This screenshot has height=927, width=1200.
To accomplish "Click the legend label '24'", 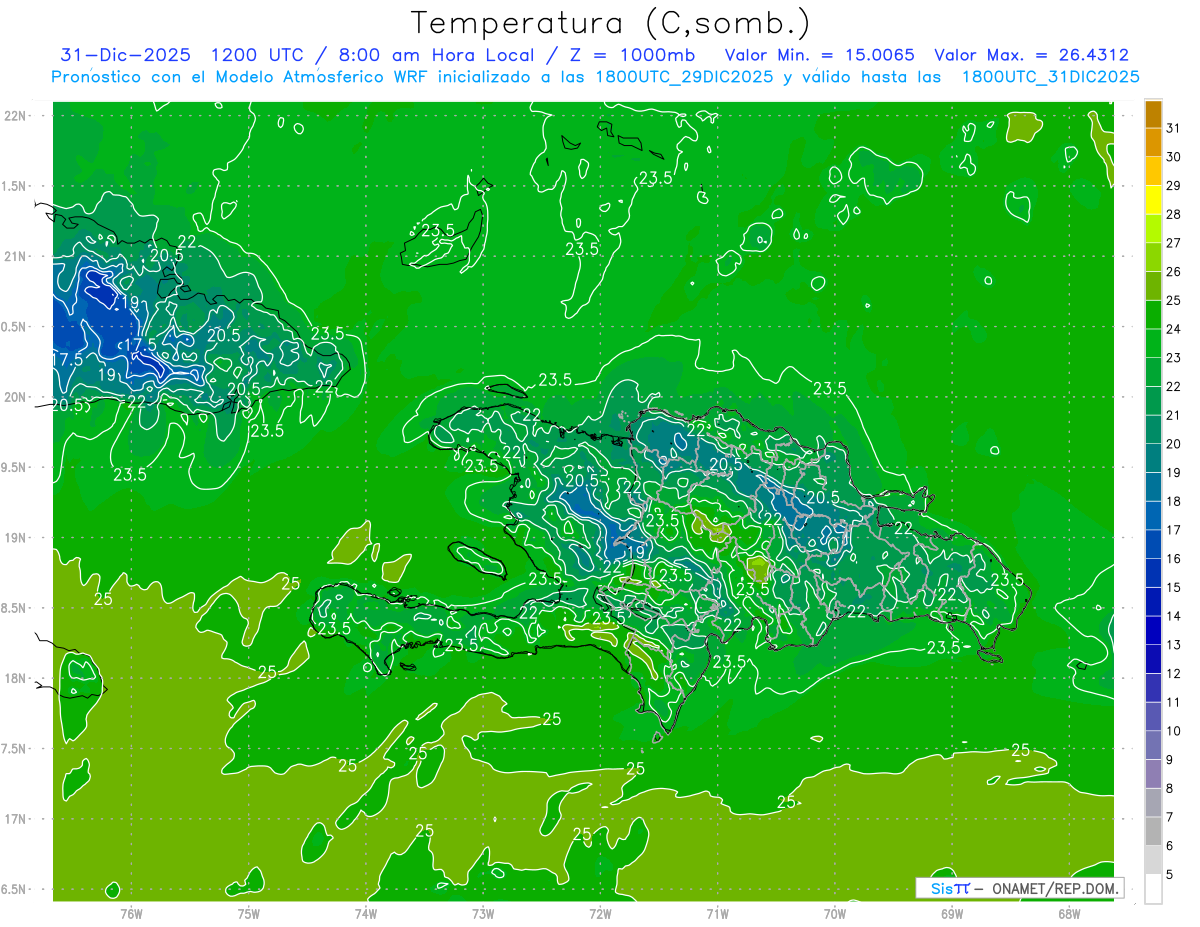I will pos(1173,329).
